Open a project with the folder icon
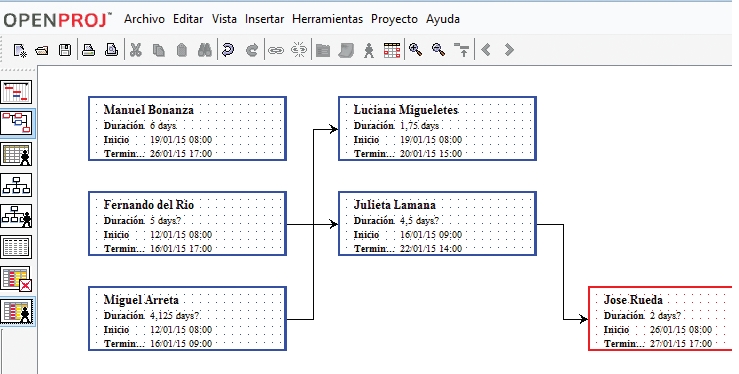 (x=42, y=50)
